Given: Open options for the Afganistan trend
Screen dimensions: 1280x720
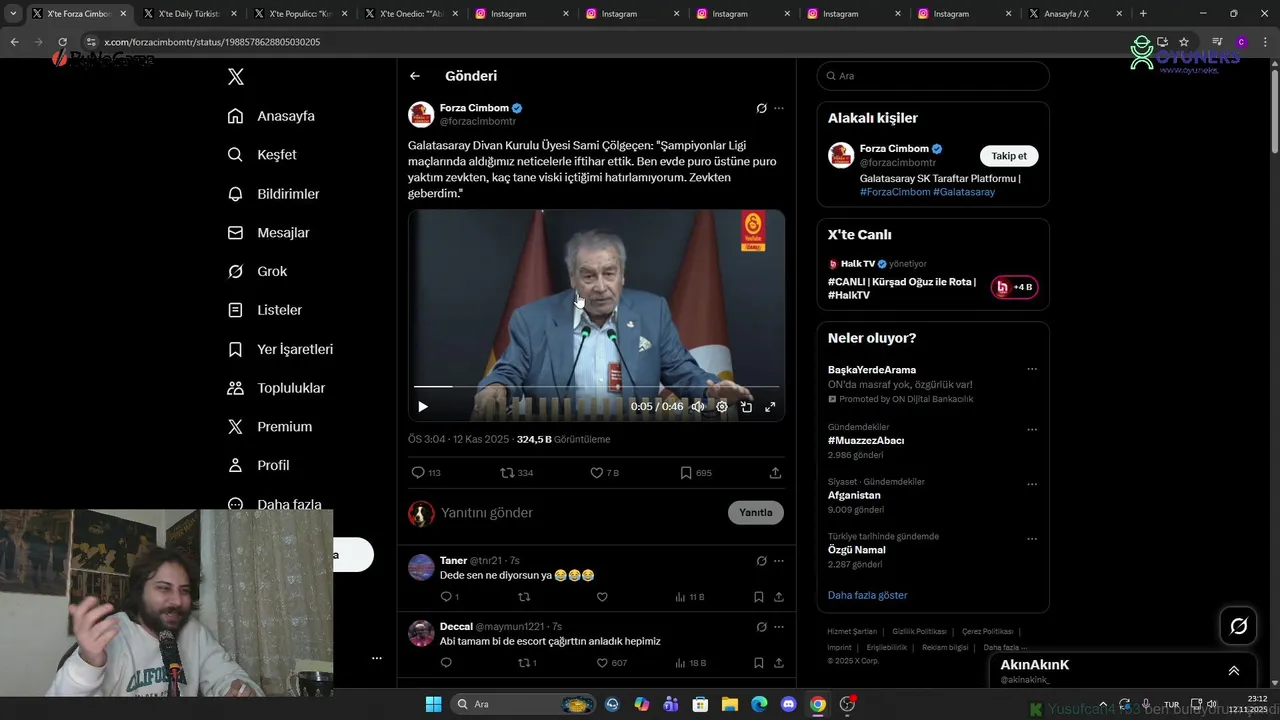Looking at the screenshot, I should click(x=1032, y=484).
